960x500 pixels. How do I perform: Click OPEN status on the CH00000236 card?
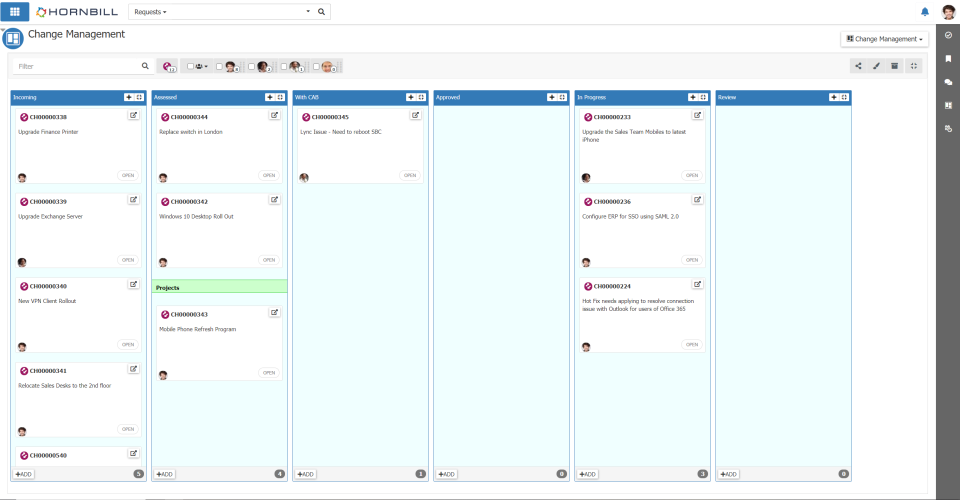692,260
